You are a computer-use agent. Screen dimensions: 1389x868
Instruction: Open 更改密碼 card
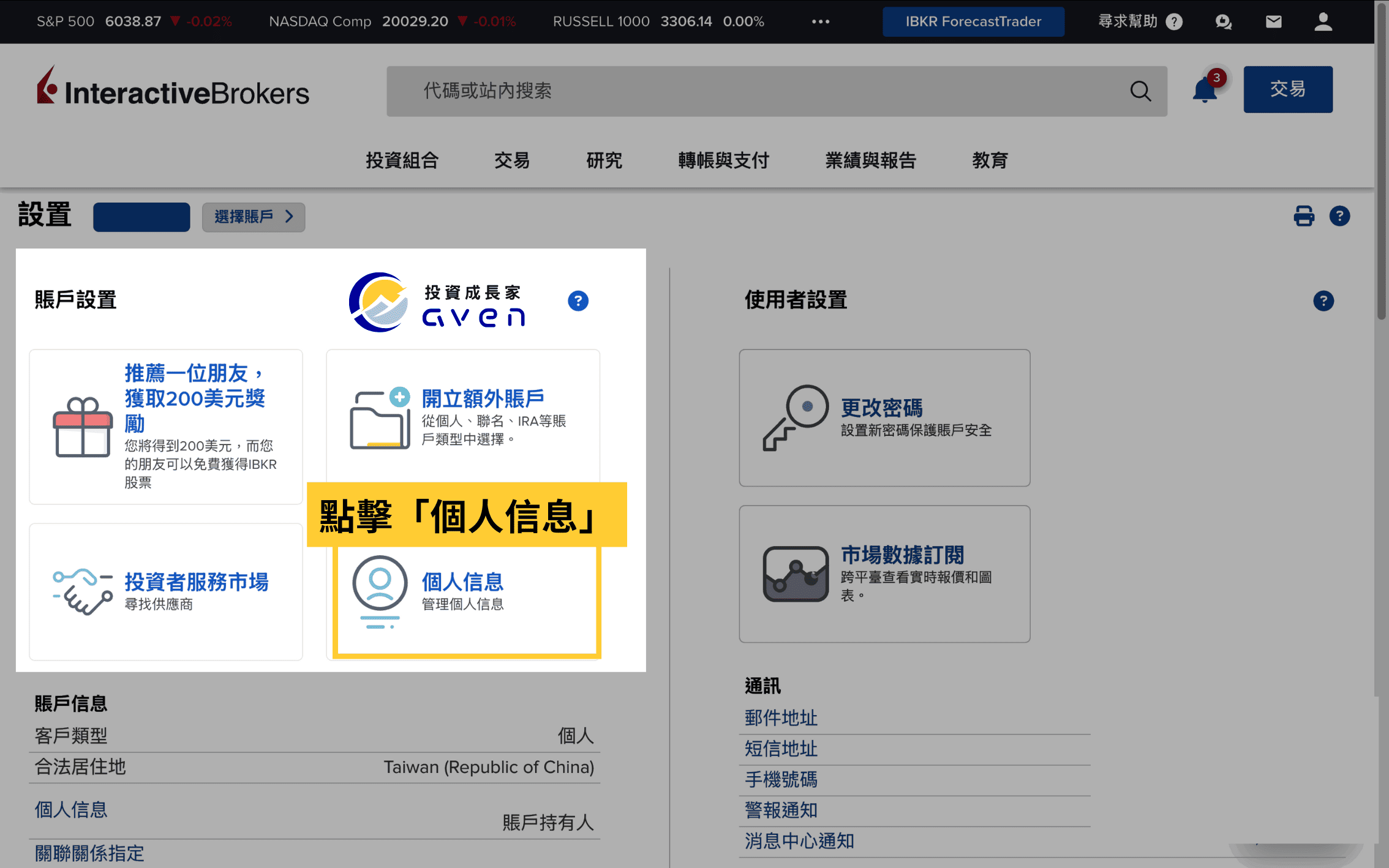(884, 418)
